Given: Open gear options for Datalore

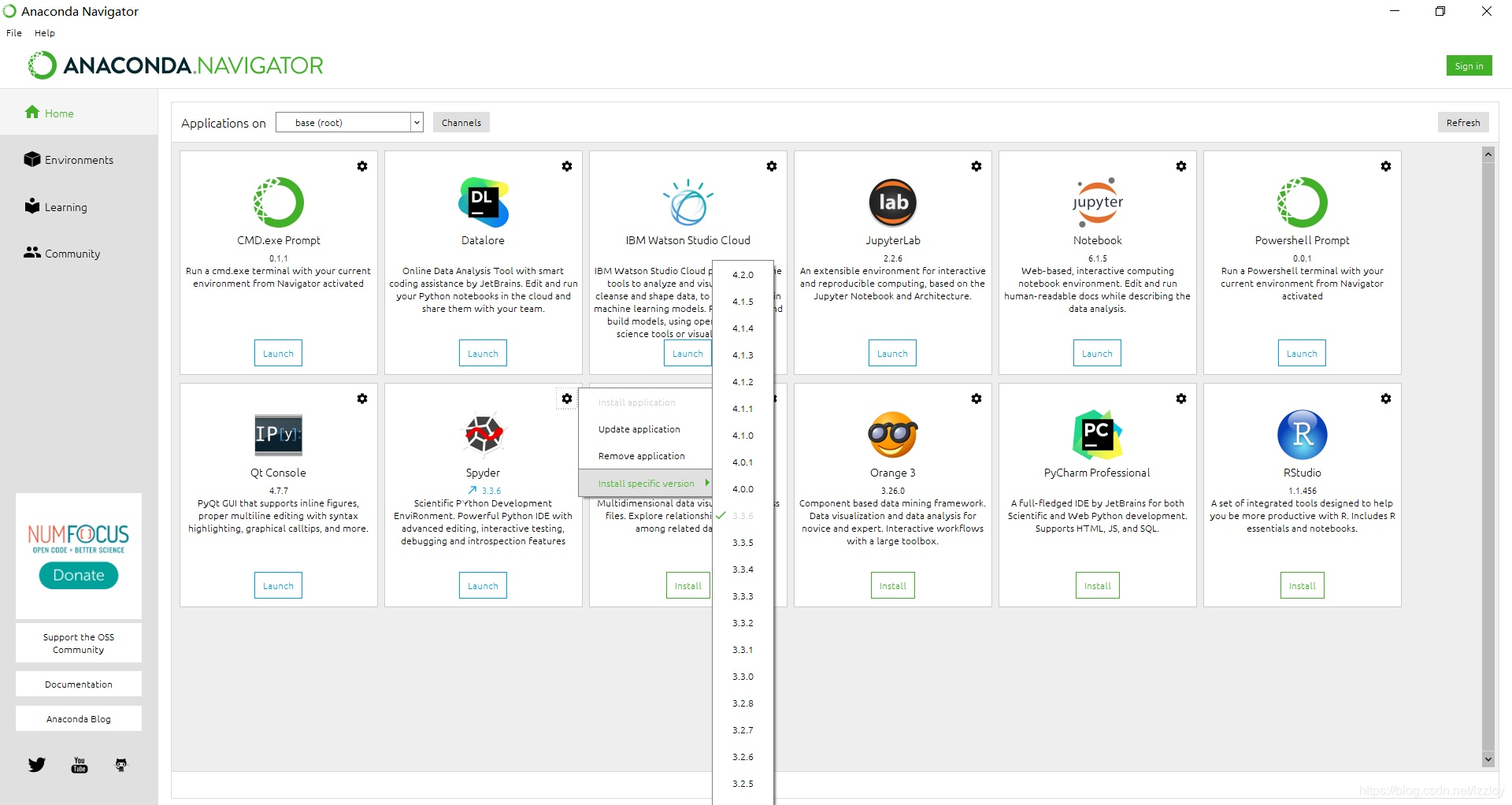Looking at the screenshot, I should [567, 166].
